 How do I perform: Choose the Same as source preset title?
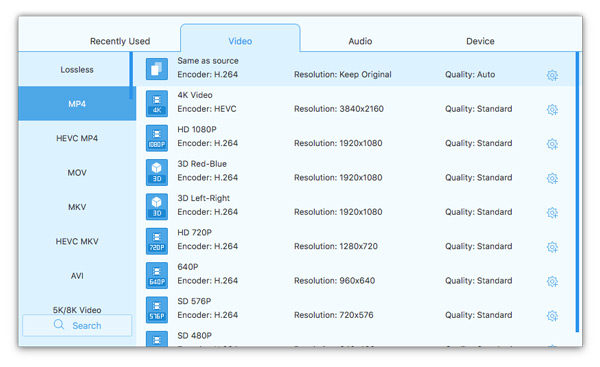click(x=208, y=61)
